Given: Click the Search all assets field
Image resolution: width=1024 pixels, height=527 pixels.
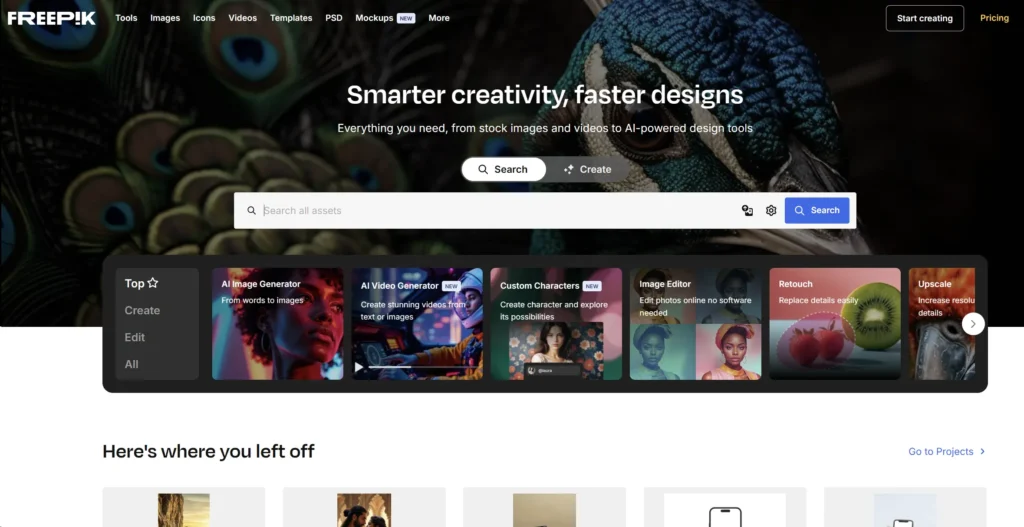Looking at the screenshot, I should pos(496,210).
